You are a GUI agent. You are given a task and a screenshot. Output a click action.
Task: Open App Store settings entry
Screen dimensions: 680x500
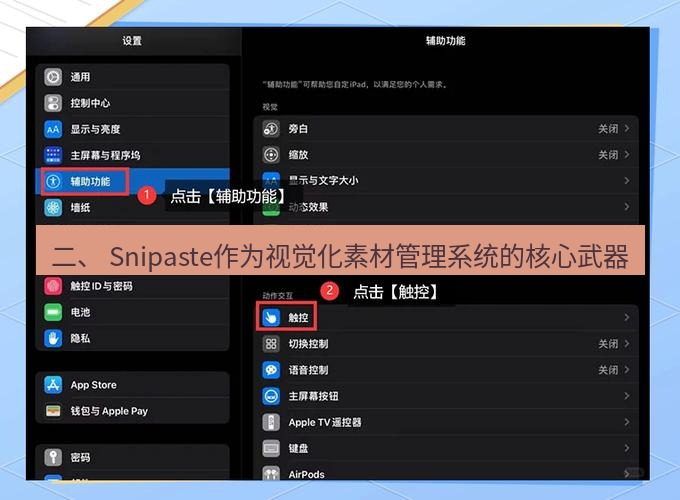point(133,385)
